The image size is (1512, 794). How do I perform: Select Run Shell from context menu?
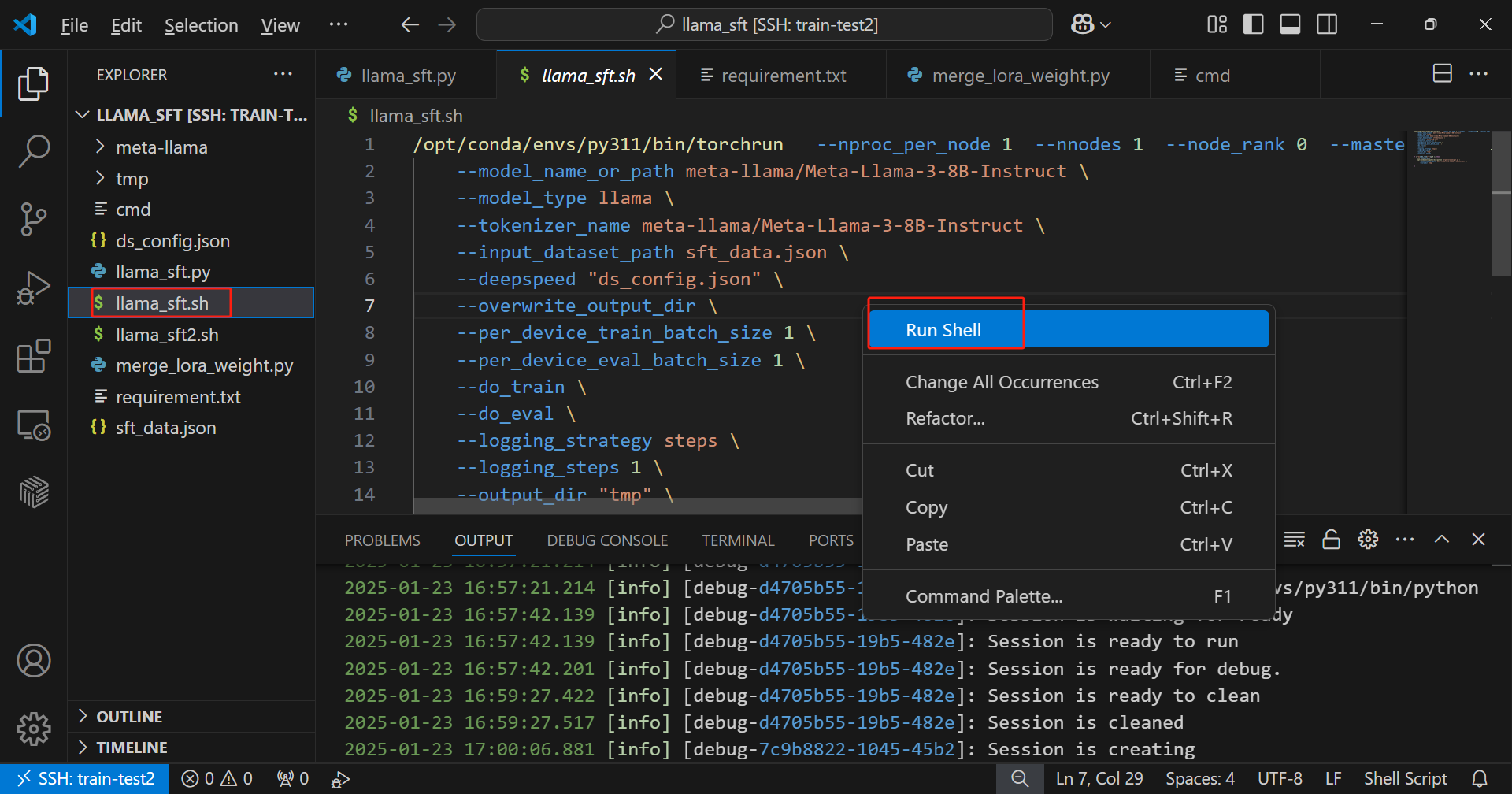[943, 330]
